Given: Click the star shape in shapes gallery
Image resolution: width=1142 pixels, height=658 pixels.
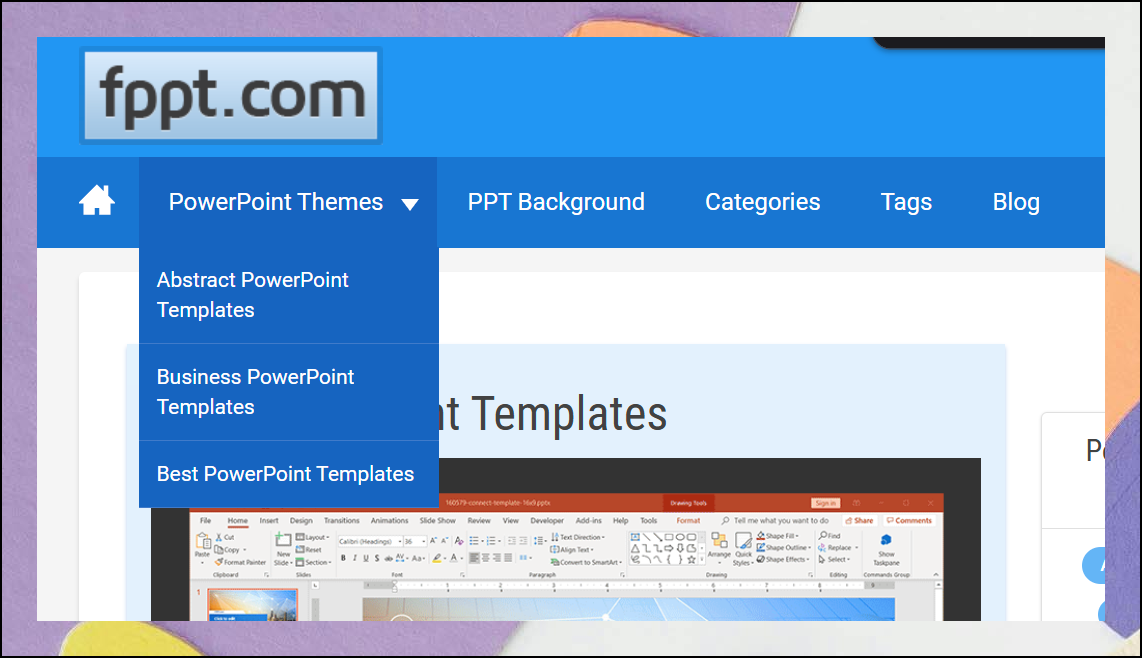Looking at the screenshot, I should (691, 560).
